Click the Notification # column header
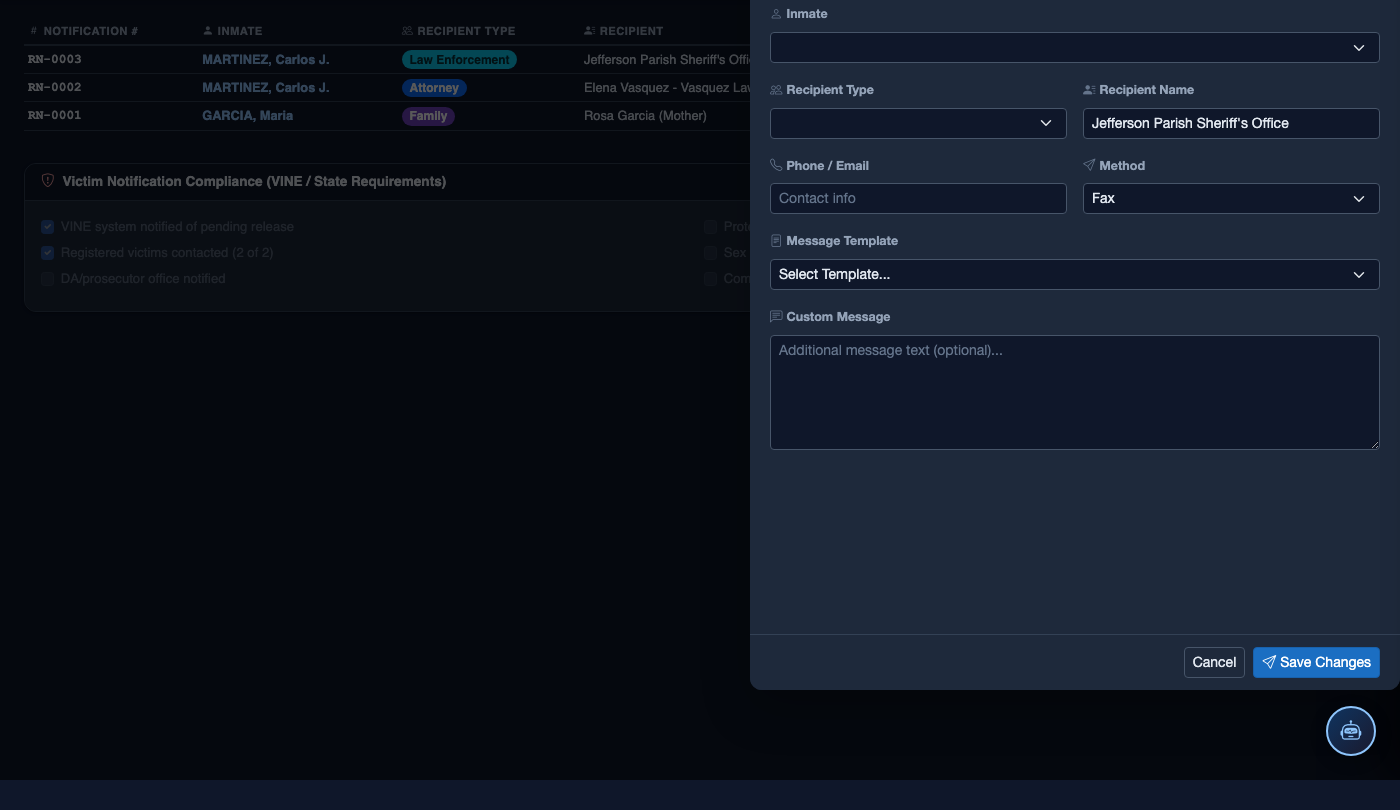The width and height of the screenshot is (1400, 810). point(84,31)
